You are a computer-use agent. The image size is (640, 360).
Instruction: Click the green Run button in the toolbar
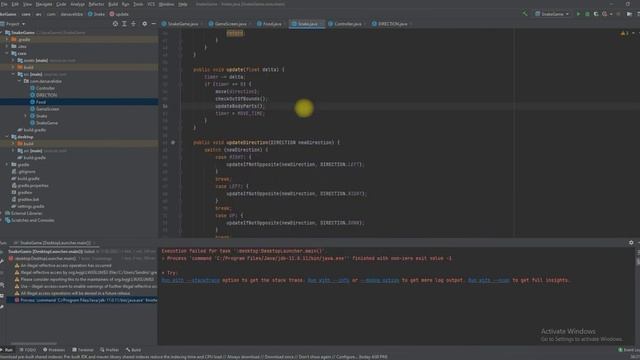click(578, 14)
